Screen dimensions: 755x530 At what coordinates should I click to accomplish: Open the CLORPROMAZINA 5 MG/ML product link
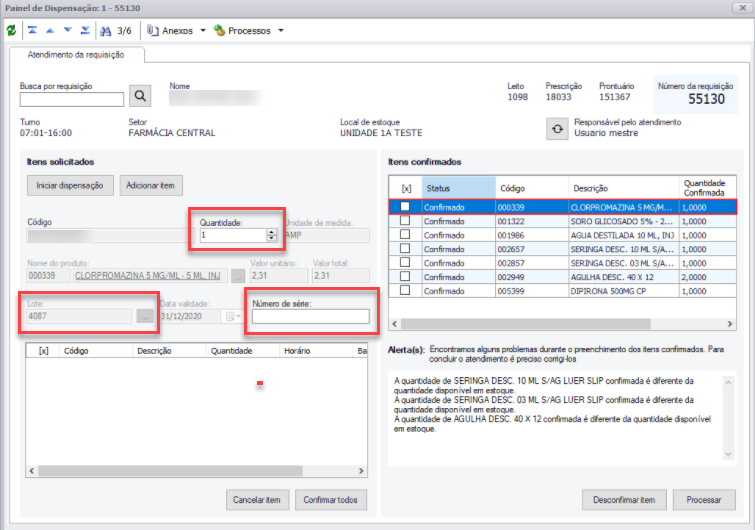pos(148,275)
